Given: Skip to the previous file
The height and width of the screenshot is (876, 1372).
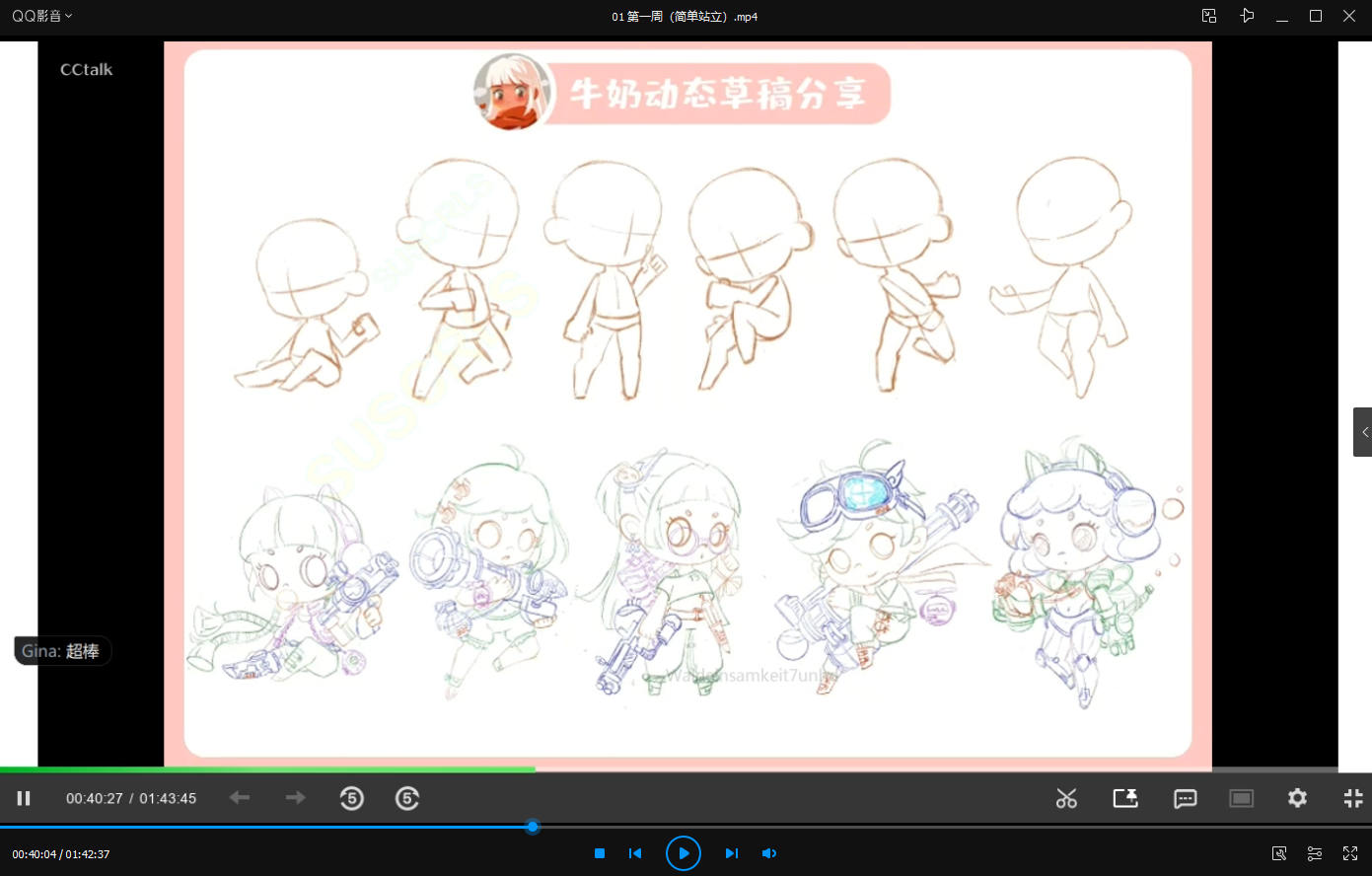Looking at the screenshot, I should 635,853.
